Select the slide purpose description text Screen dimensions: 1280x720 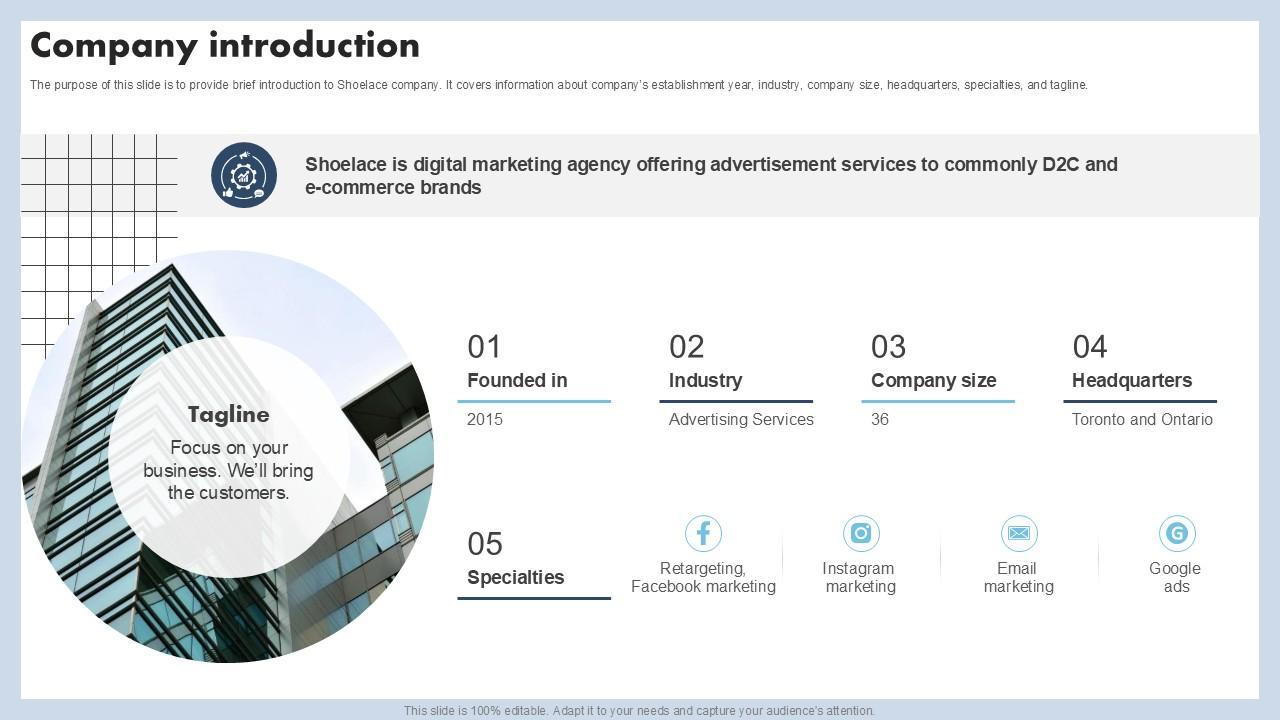559,85
